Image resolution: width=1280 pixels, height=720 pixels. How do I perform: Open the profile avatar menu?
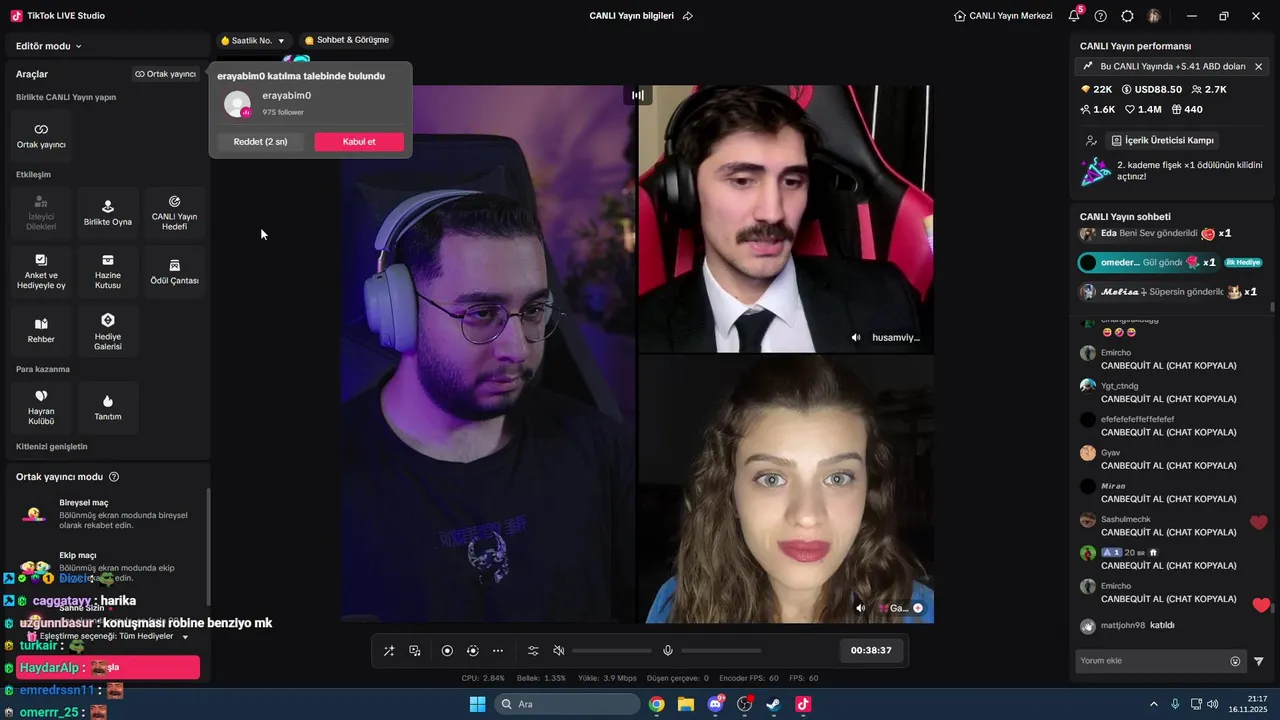tap(1154, 16)
